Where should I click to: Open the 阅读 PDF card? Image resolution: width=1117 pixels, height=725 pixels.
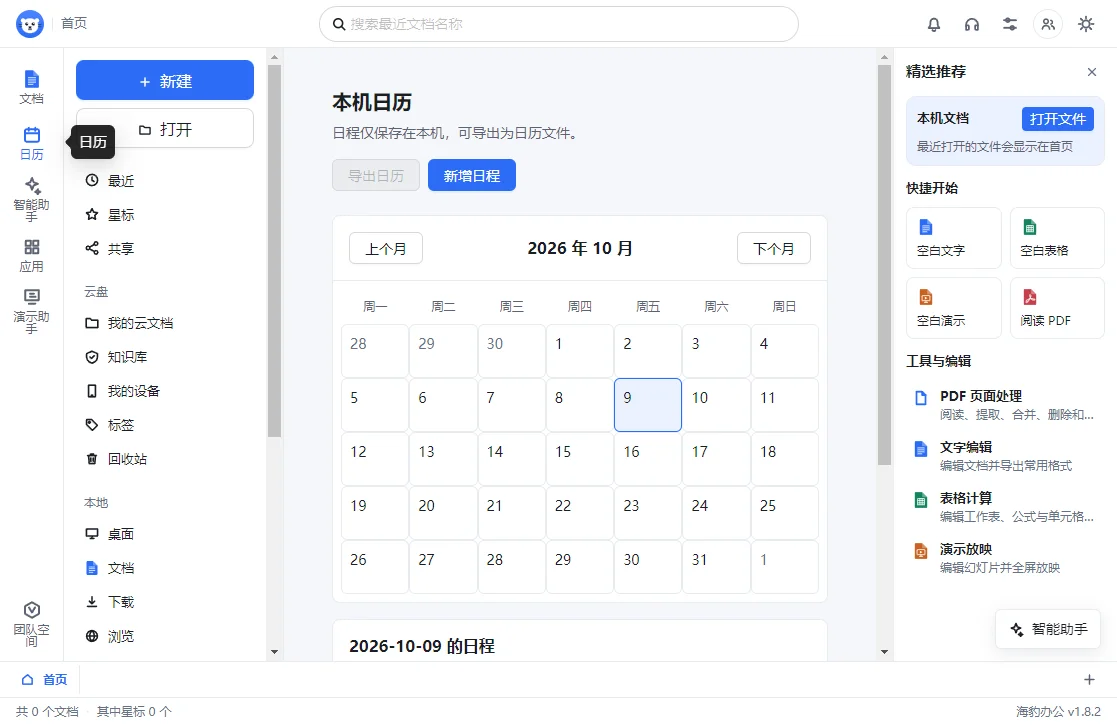point(1057,308)
